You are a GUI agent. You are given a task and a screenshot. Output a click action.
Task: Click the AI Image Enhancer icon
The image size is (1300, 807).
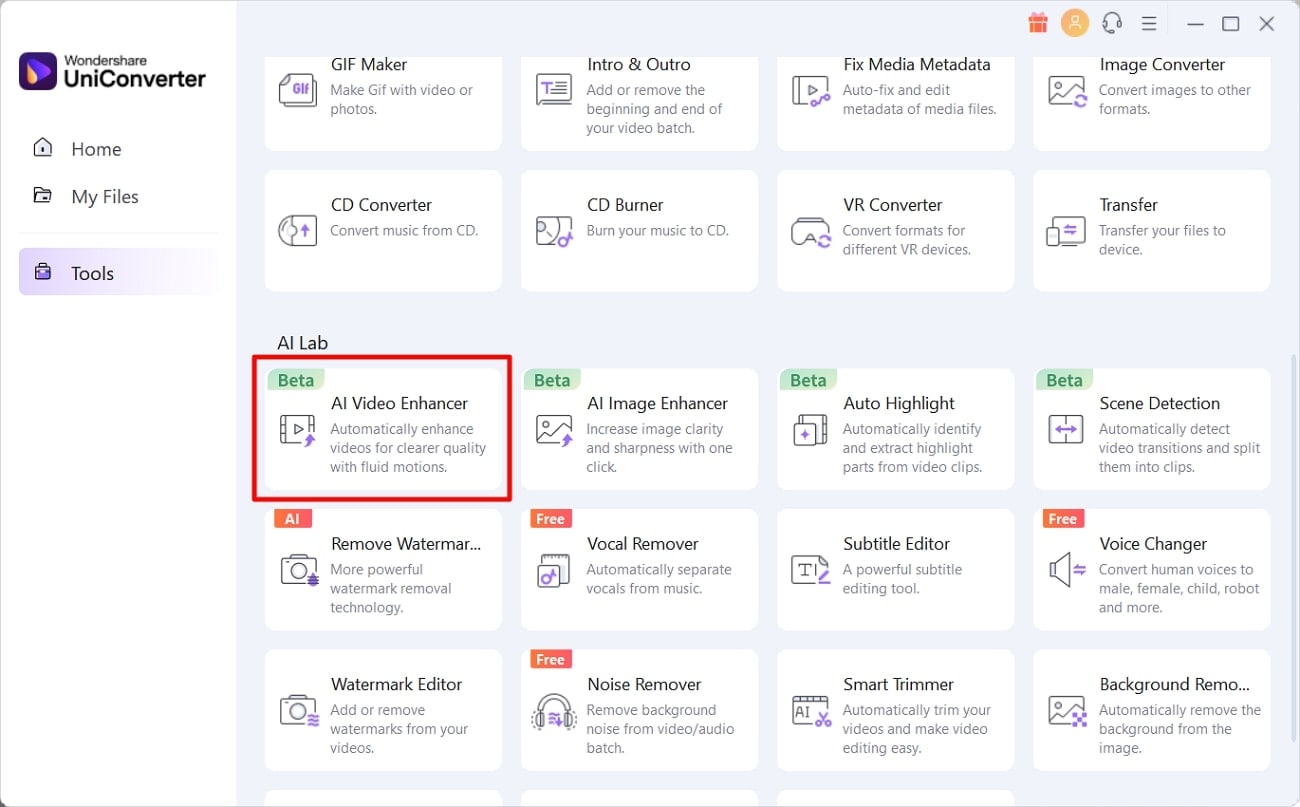click(554, 430)
